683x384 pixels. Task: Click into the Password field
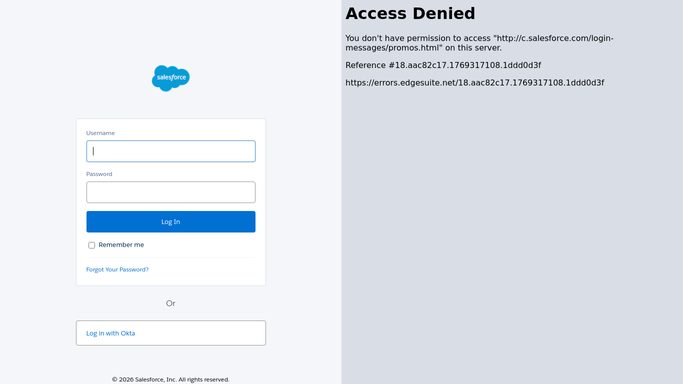coord(171,192)
